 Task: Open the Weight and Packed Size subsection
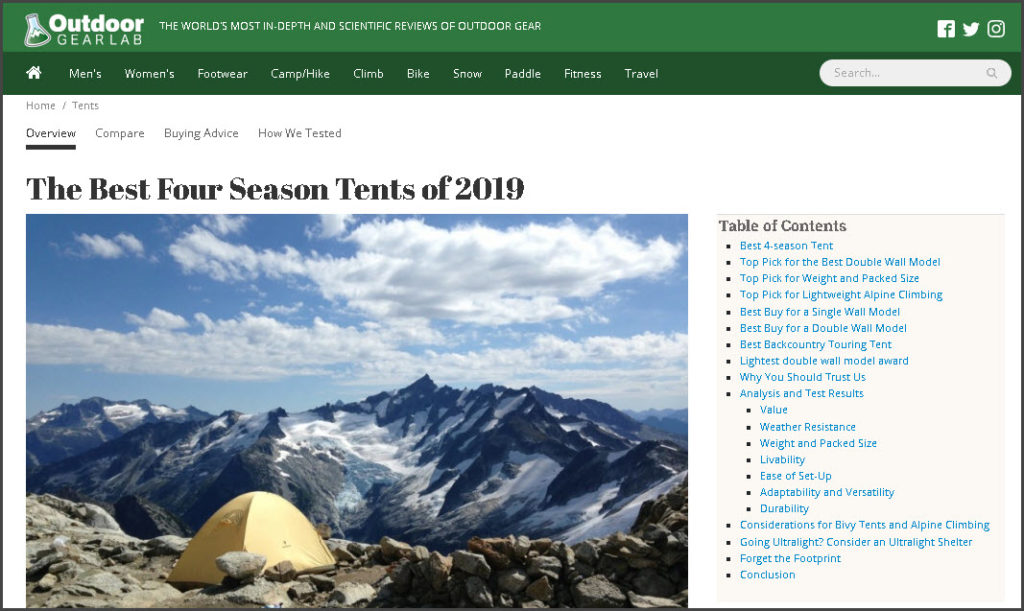point(818,443)
